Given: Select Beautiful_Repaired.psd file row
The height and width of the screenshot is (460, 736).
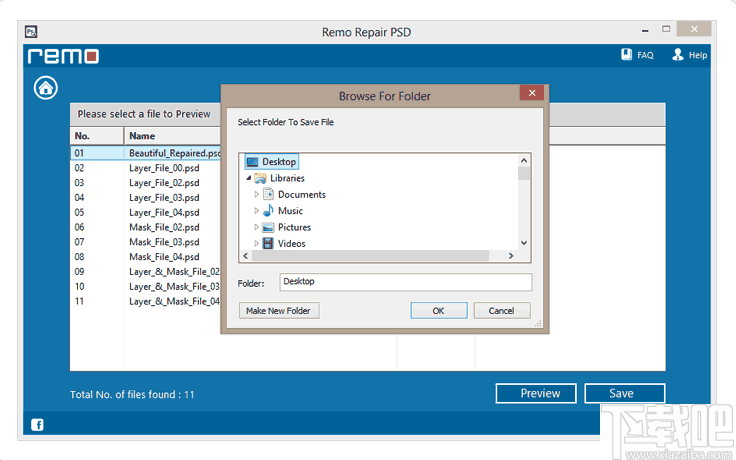Looking at the screenshot, I should pos(146,153).
